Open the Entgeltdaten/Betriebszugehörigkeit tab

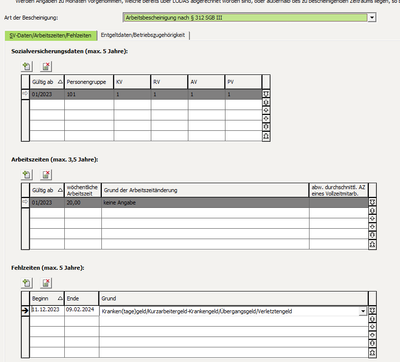pos(143,35)
